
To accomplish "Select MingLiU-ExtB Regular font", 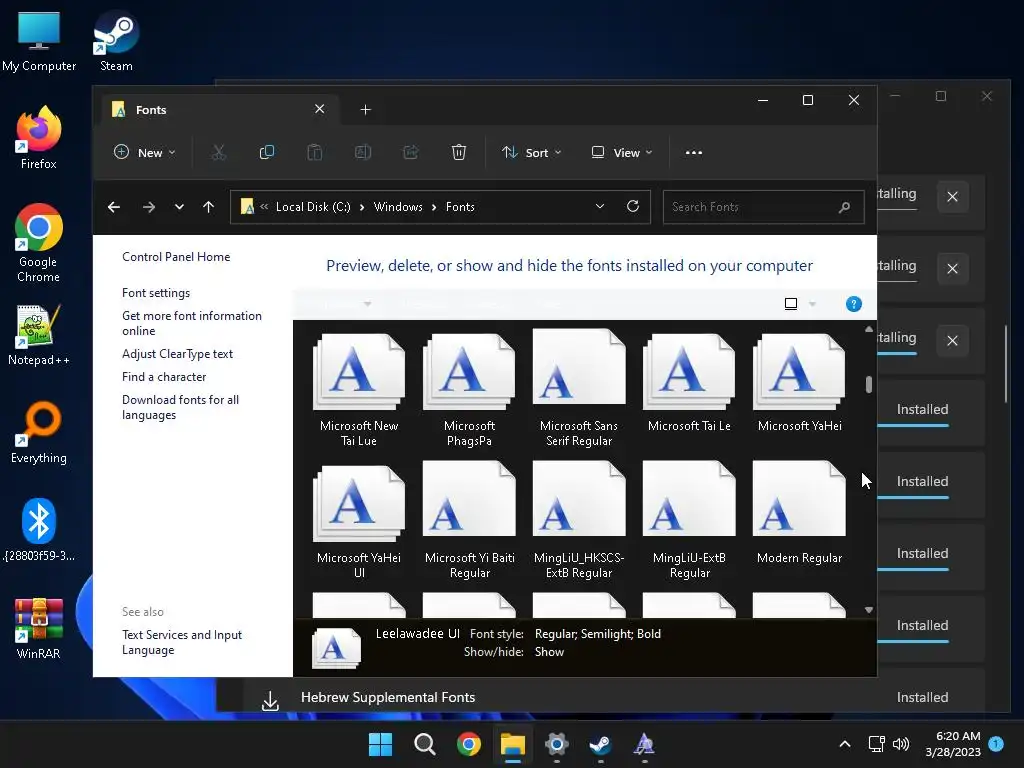I will [x=689, y=521].
